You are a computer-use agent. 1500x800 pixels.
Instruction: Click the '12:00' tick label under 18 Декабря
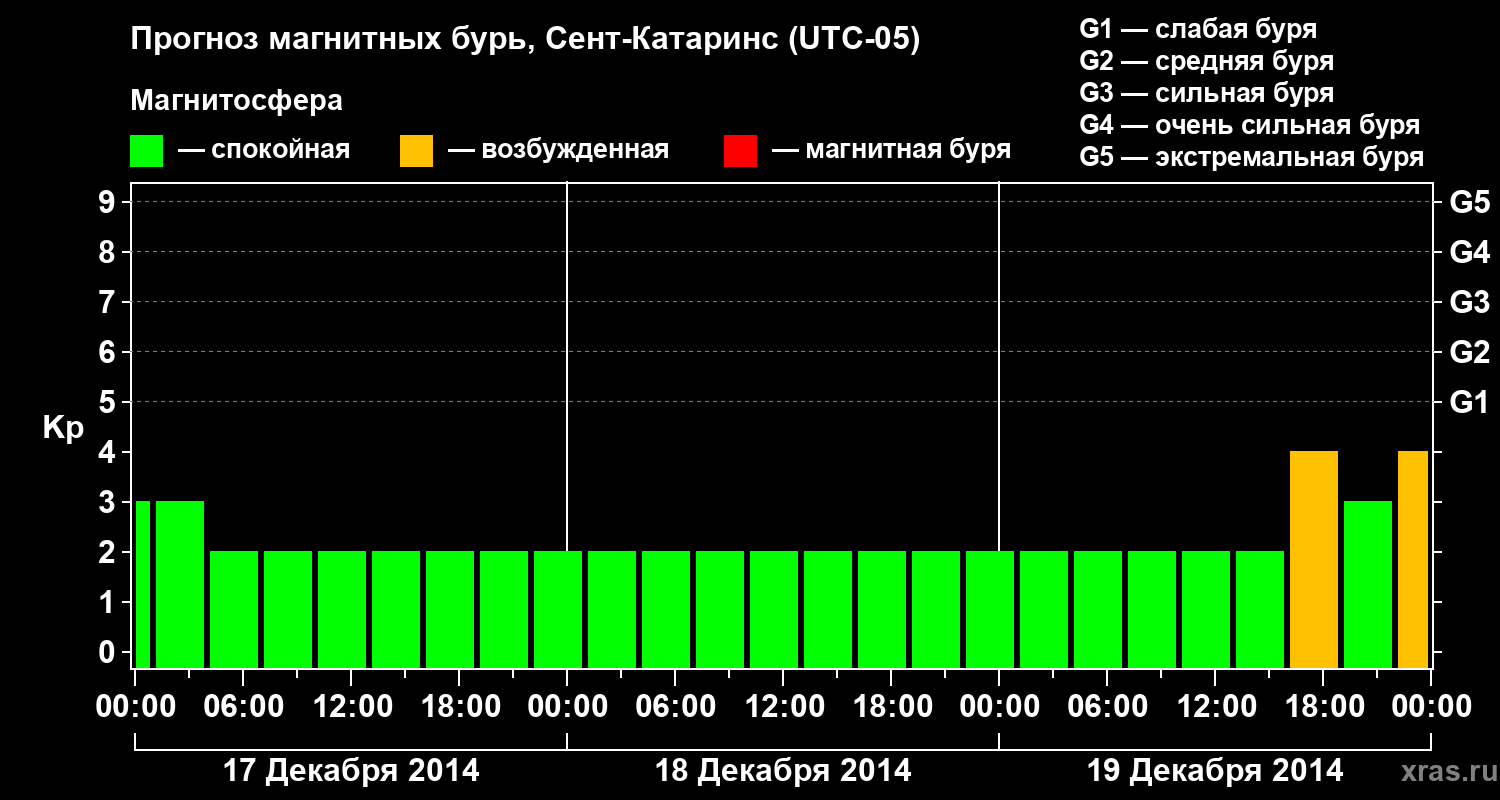[786, 707]
